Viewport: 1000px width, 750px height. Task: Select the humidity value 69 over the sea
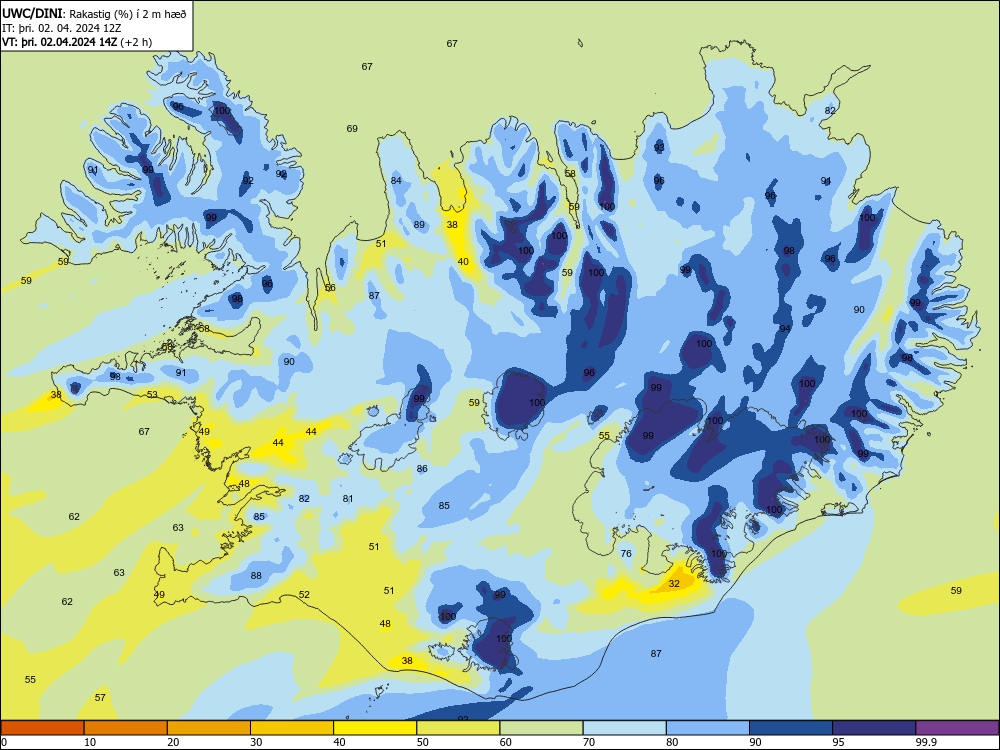352,129
